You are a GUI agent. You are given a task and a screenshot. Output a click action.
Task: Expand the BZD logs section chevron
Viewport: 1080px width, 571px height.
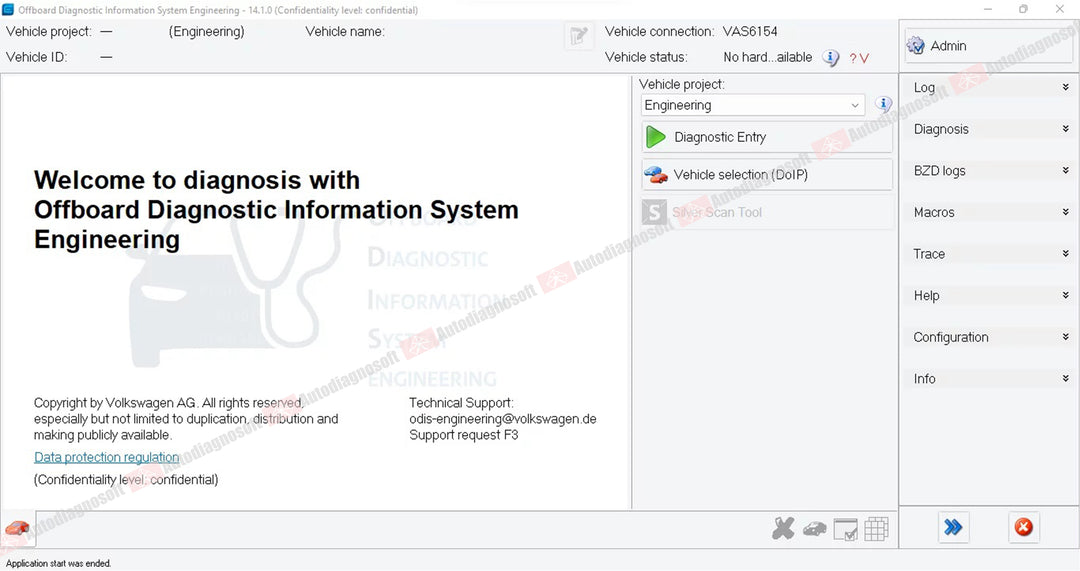pos(1066,170)
